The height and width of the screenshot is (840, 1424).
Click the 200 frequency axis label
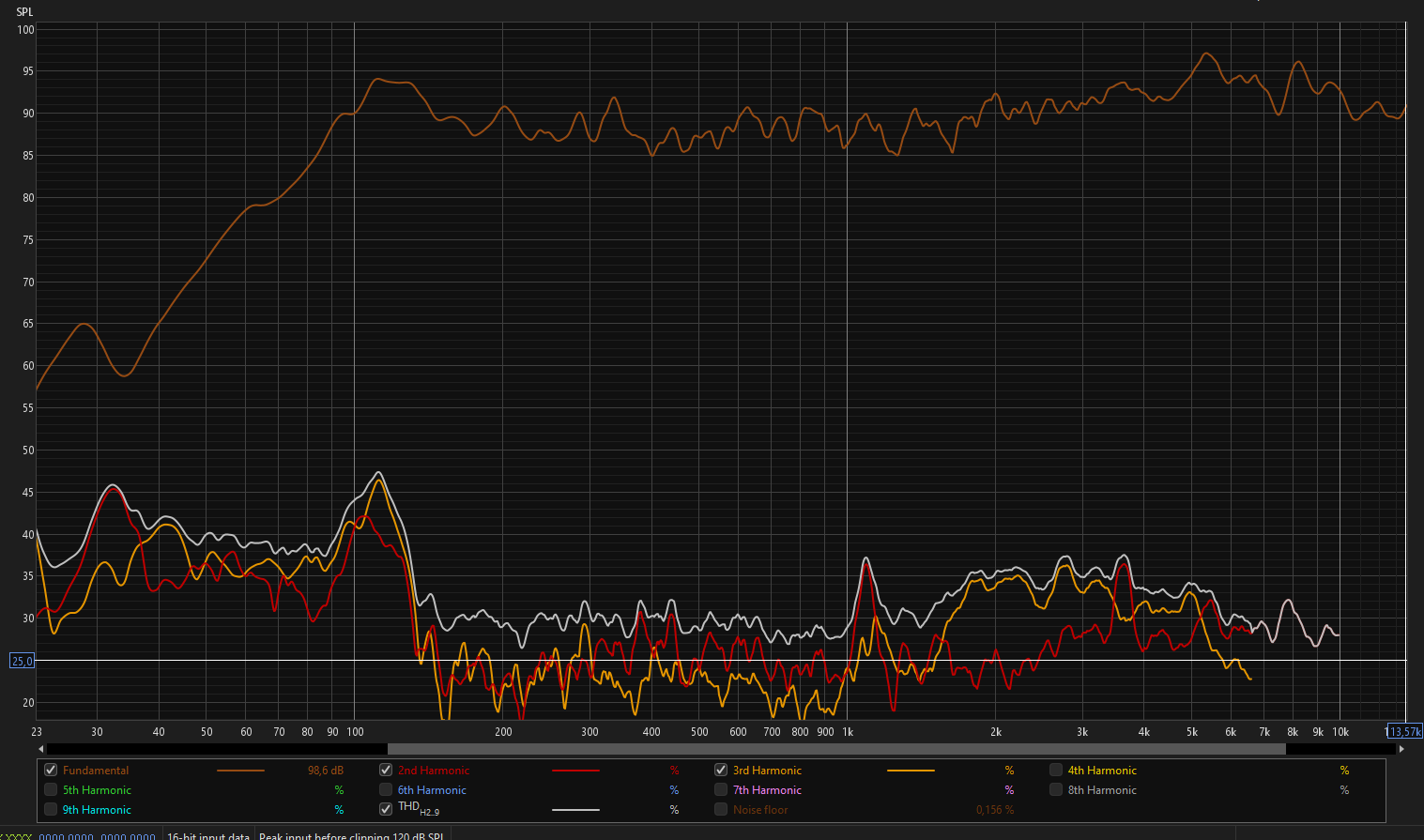[x=503, y=732]
